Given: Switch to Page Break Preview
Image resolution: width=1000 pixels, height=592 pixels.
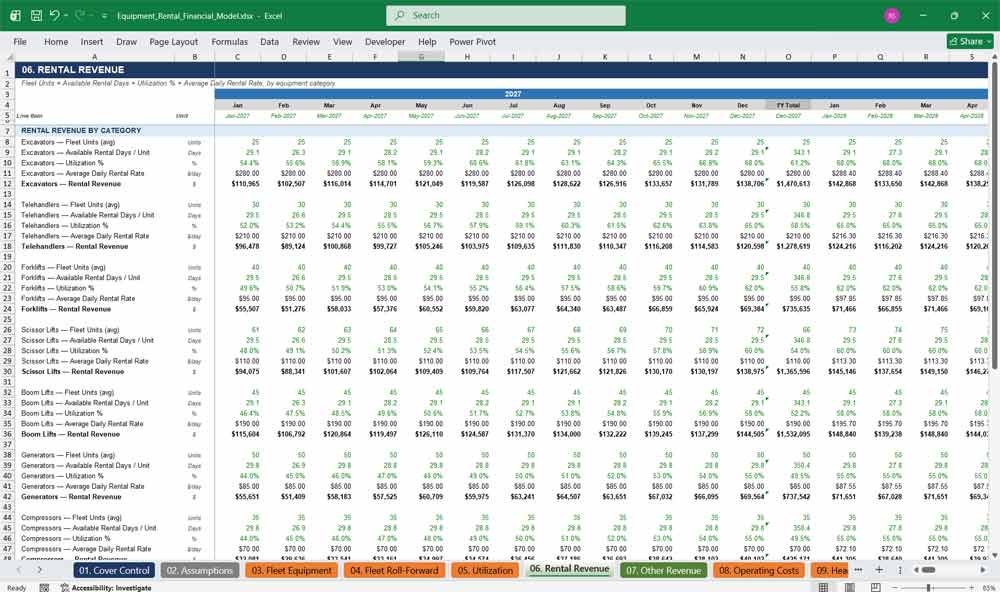Looking at the screenshot, I should (x=876, y=588).
